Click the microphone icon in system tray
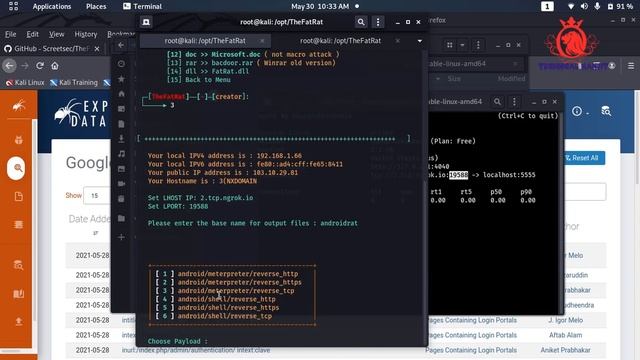640x360 pixels. pyautogui.click(x=597, y=7)
